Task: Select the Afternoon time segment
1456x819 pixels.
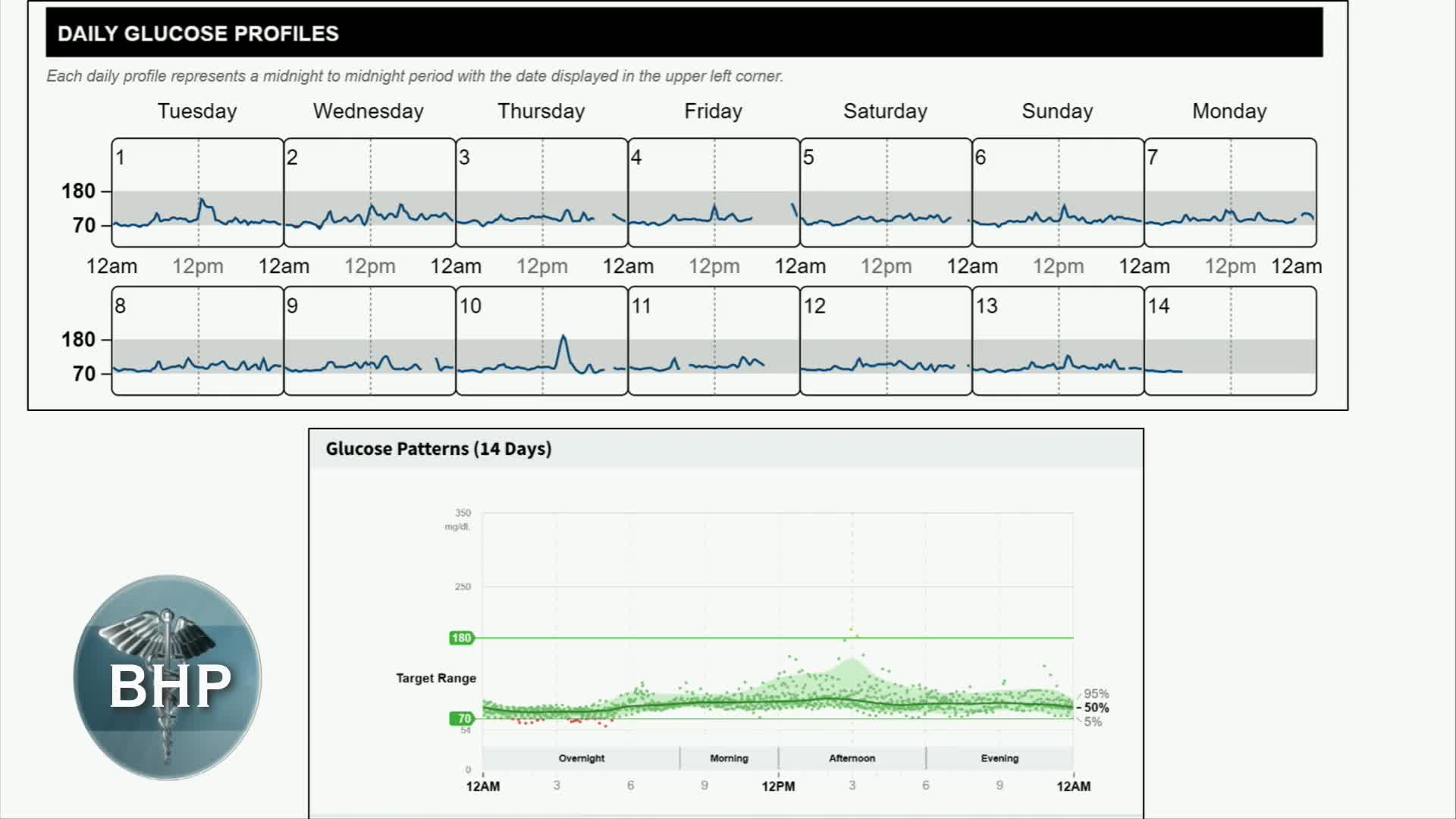Action: pyautogui.click(x=852, y=758)
